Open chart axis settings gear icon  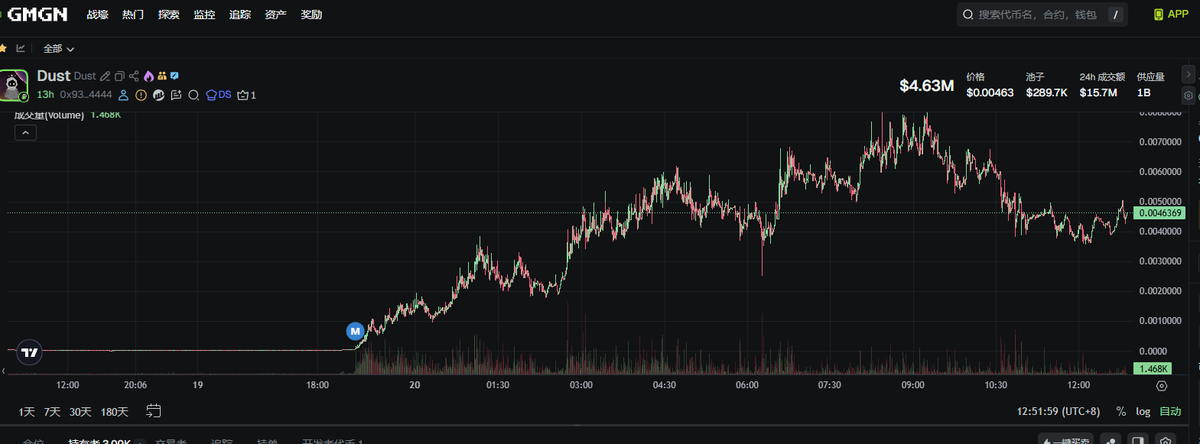tap(1161, 385)
